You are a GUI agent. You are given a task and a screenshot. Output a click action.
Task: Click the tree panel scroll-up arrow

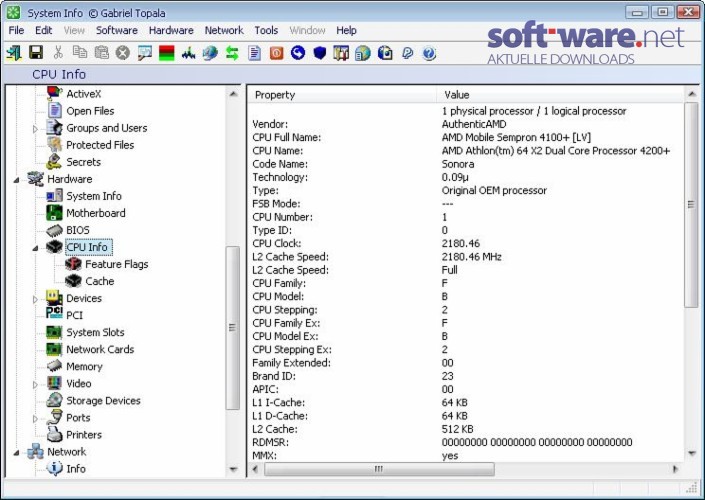(233, 94)
